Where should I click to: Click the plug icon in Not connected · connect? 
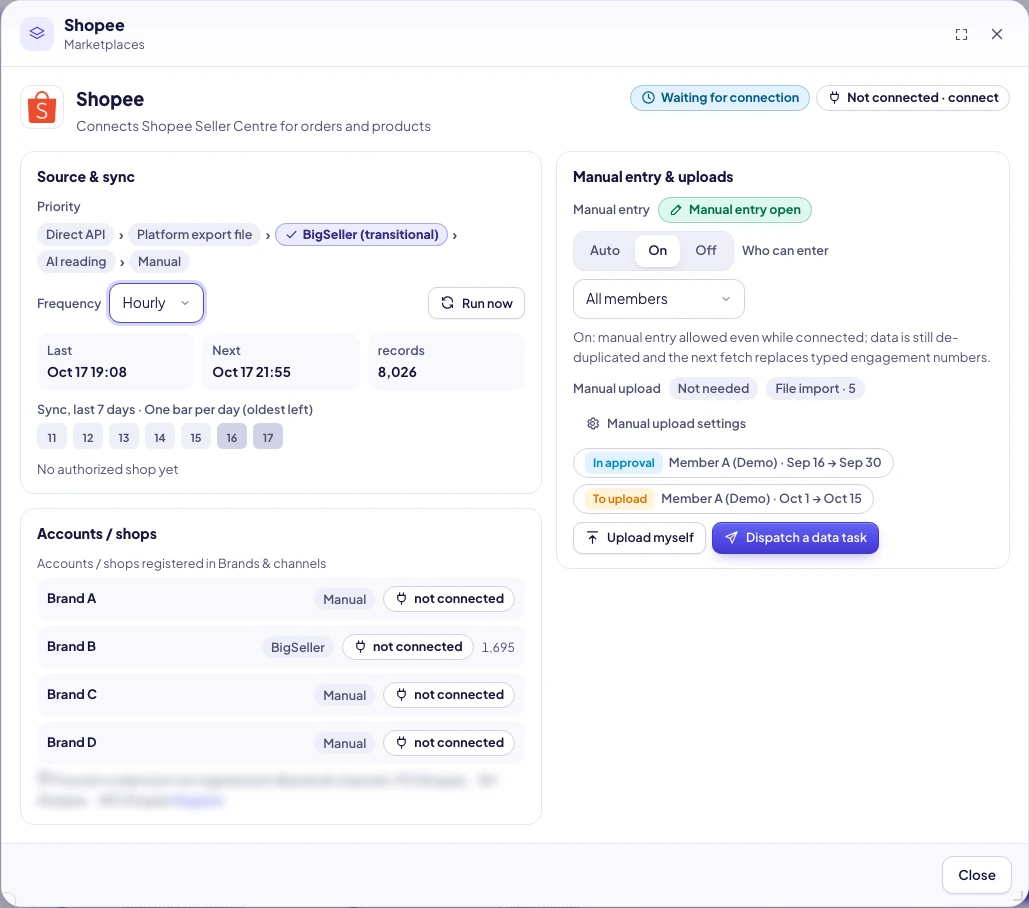pos(834,98)
